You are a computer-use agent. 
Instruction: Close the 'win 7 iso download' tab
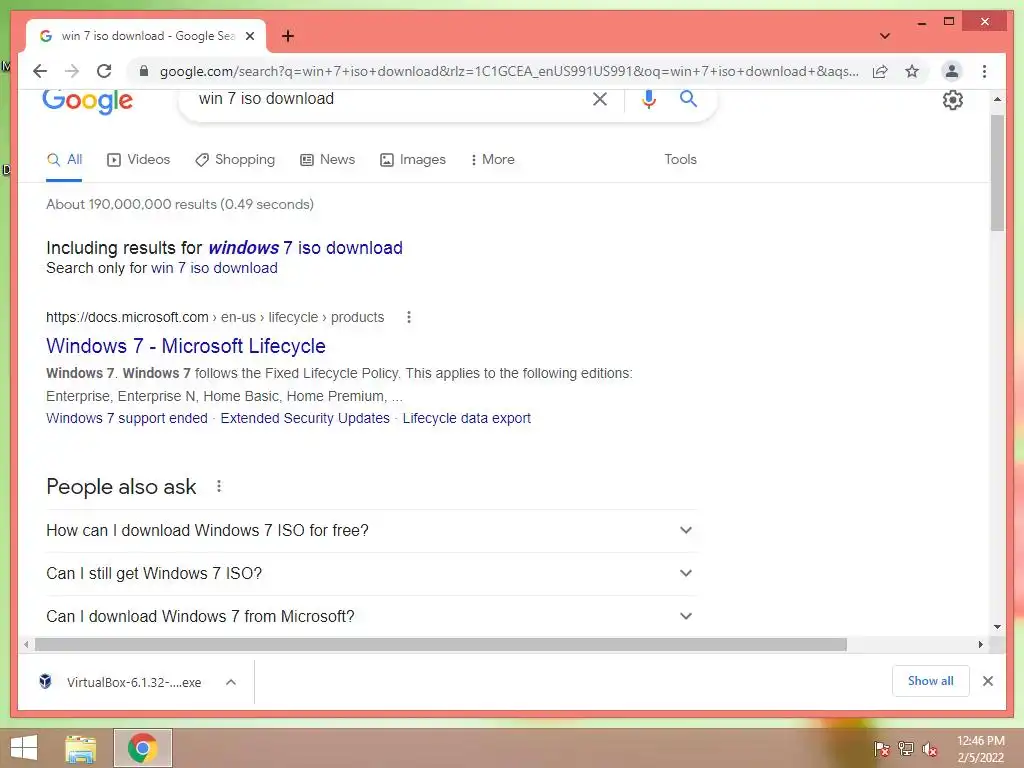pos(249,36)
